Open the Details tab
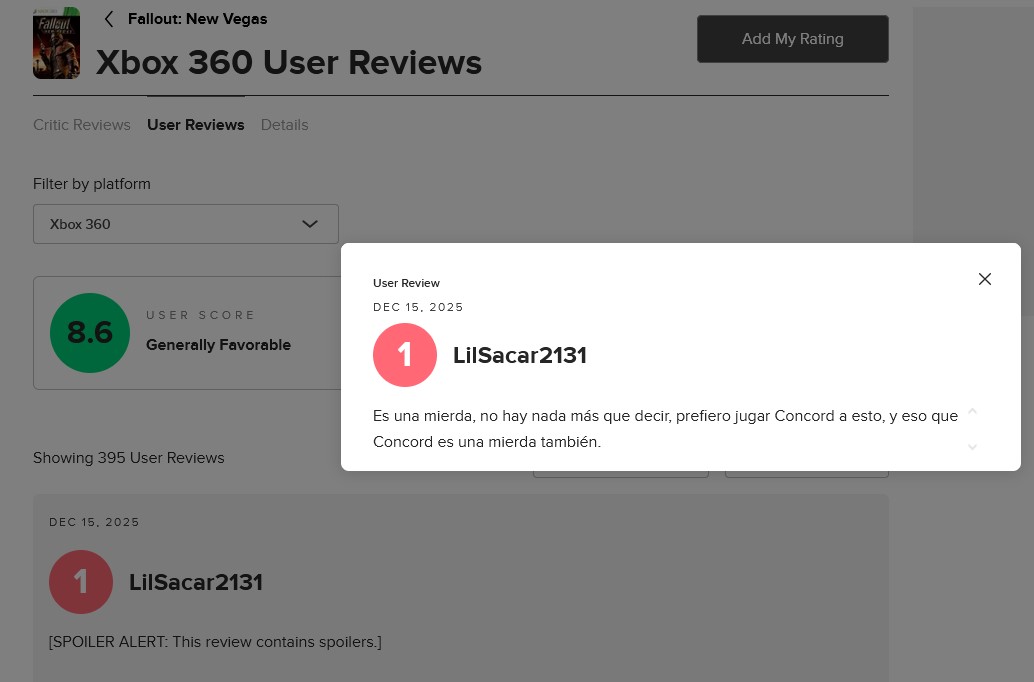 [284, 125]
